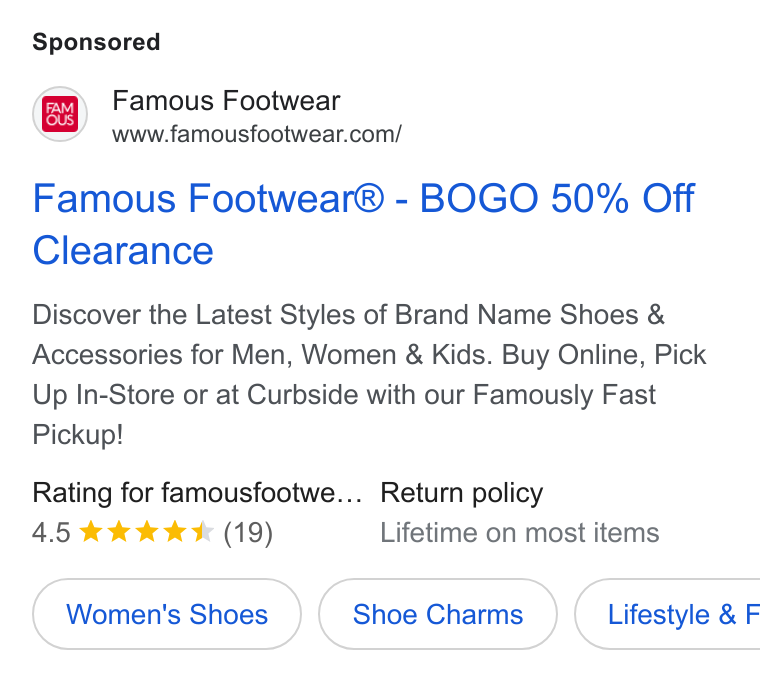Click the Famous Footwear advertiser name
Image resolution: width=760 pixels, height=682 pixels.
tap(226, 101)
